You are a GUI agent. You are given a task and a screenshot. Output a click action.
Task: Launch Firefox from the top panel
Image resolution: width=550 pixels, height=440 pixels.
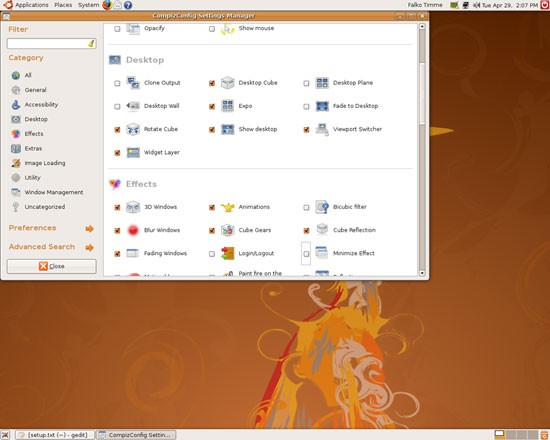tap(107, 5)
